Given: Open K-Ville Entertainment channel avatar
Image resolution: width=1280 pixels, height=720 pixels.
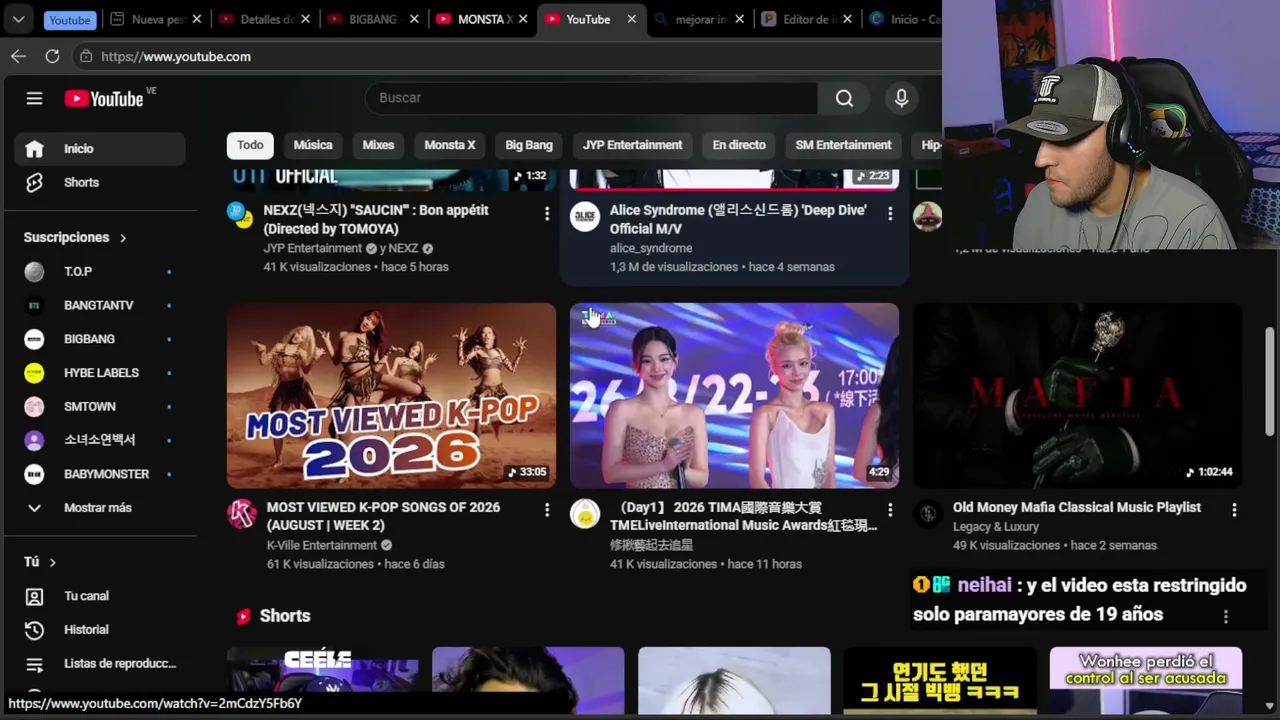Looking at the screenshot, I should point(242,514).
